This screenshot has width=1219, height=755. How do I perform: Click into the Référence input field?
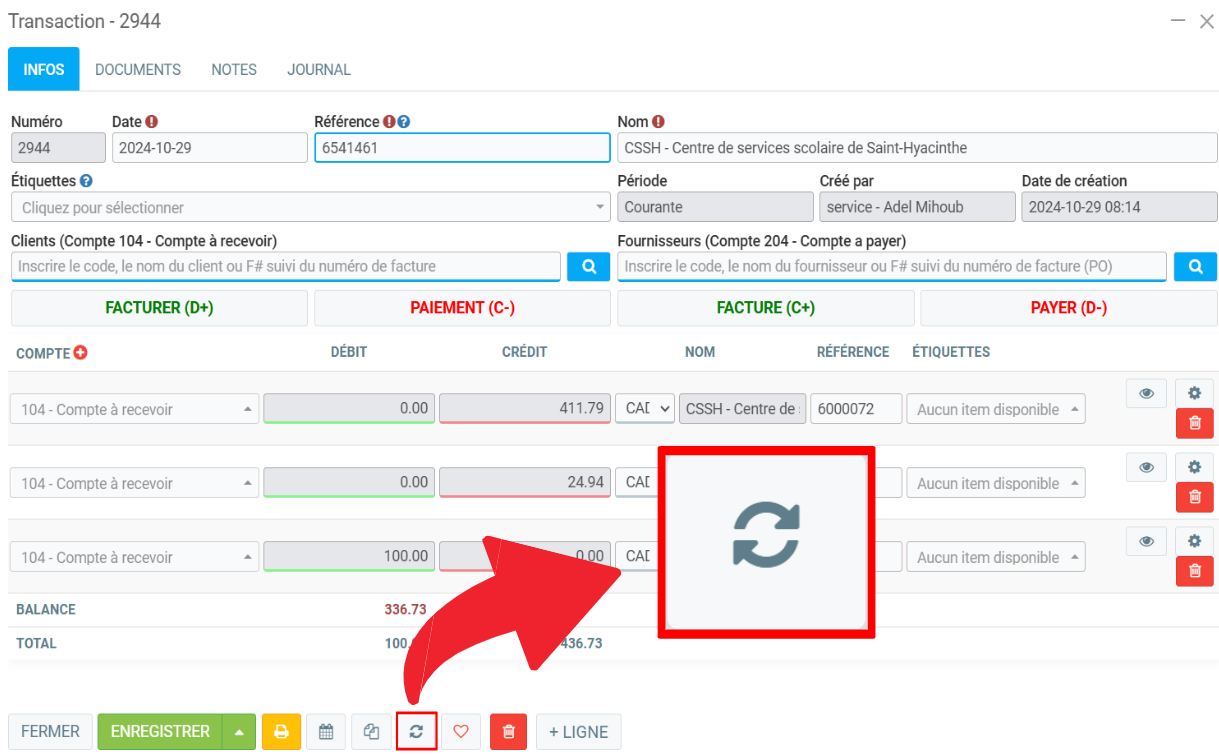pos(461,148)
